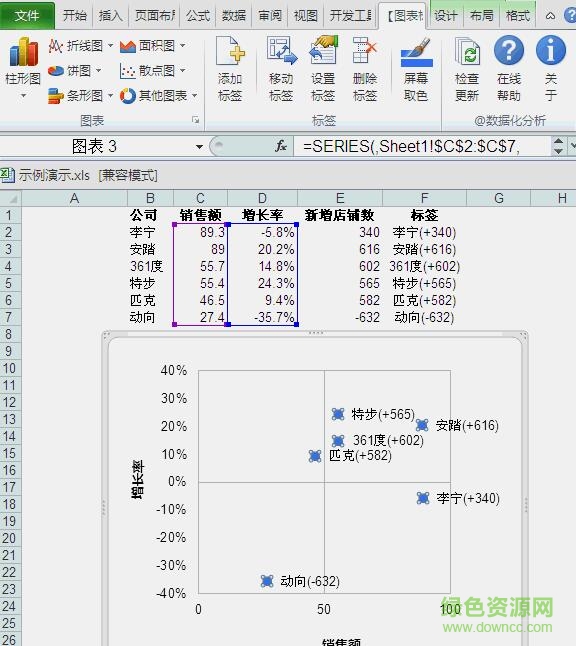
Task: Step the formula bar scroll up arrow
Action: tap(558, 142)
